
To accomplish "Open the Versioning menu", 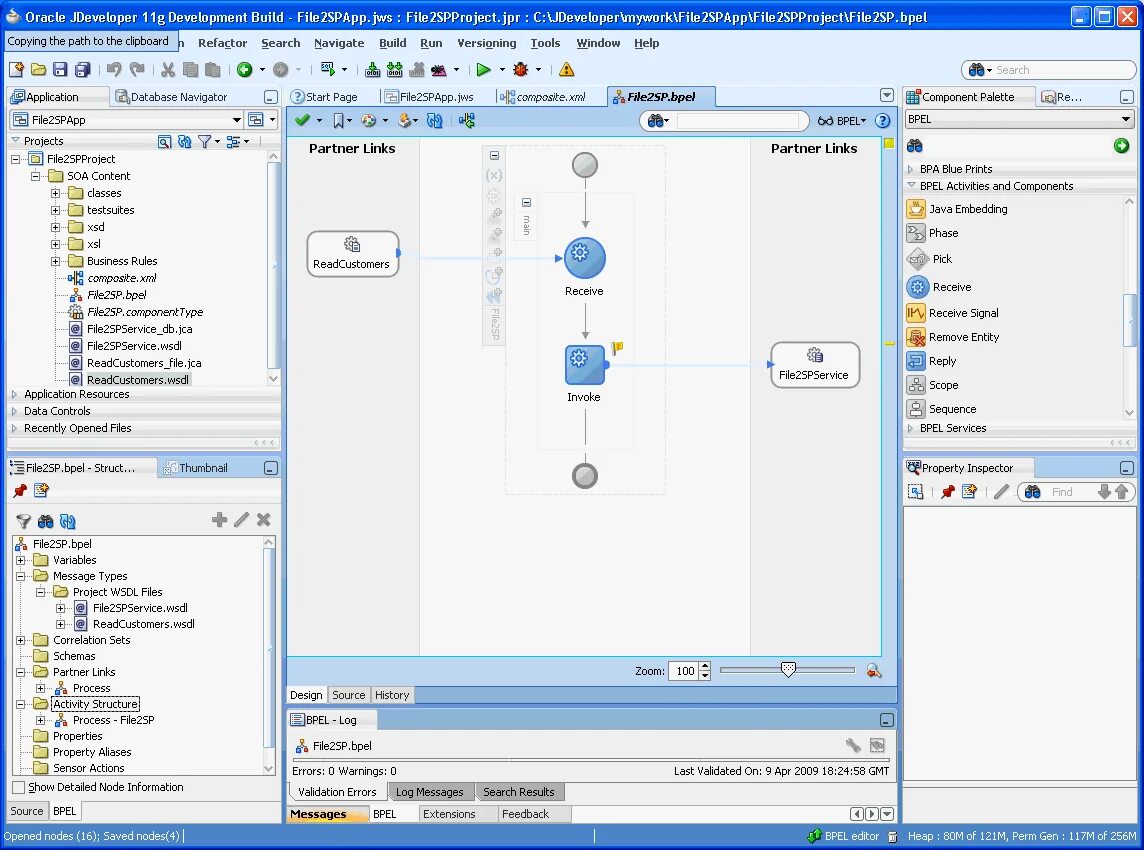I will (487, 43).
